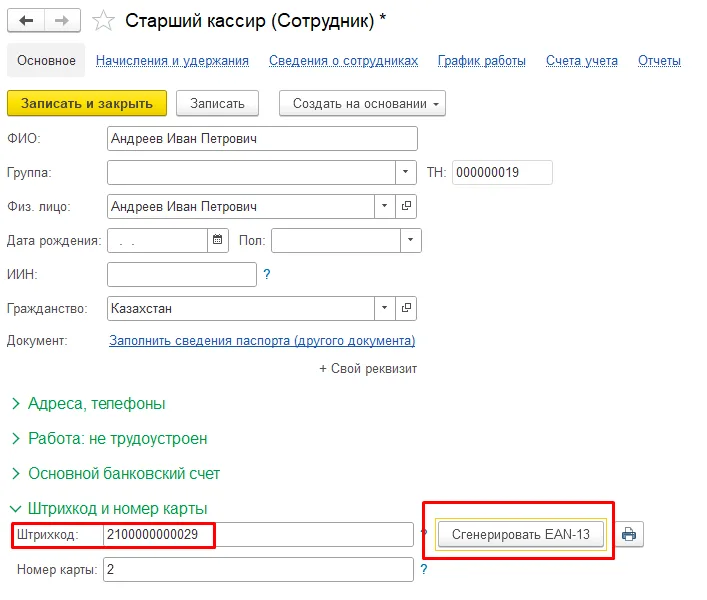Expand the Основной банковский счет section
Image resolution: width=707 pixels, height=600 pixels.
[x=115, y=473]
